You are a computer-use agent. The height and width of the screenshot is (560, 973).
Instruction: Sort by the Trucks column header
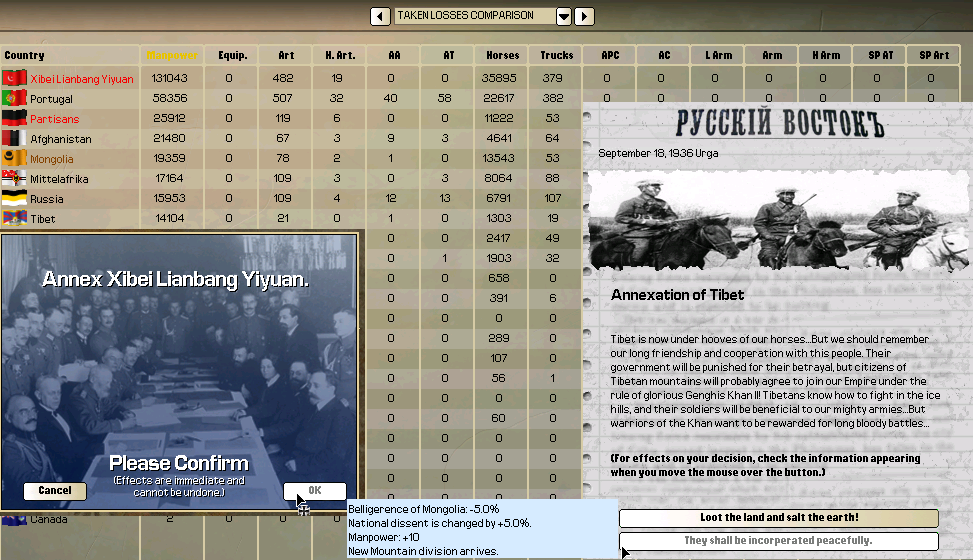click(x=557, y=55)
